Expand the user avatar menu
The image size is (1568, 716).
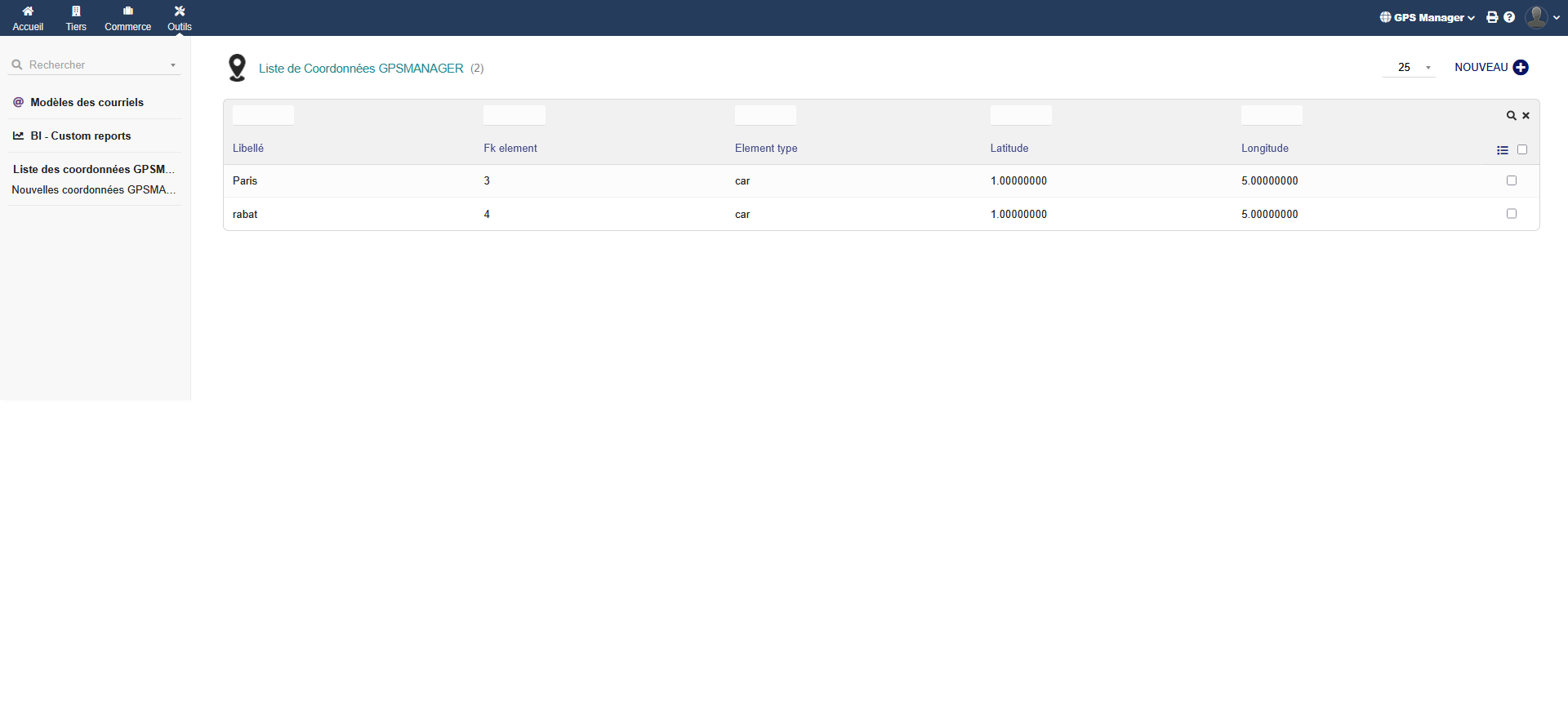point(1541,17)
